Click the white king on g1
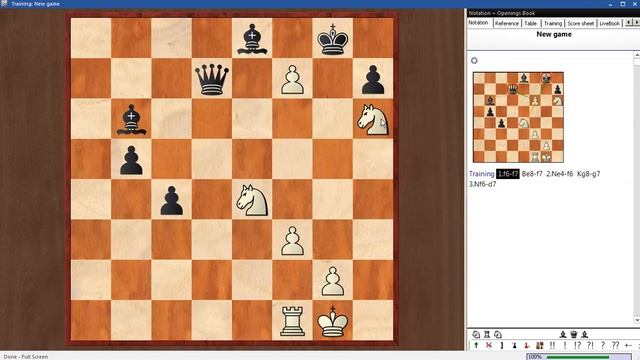Screen dimensions: 640x360 [333, 321]
